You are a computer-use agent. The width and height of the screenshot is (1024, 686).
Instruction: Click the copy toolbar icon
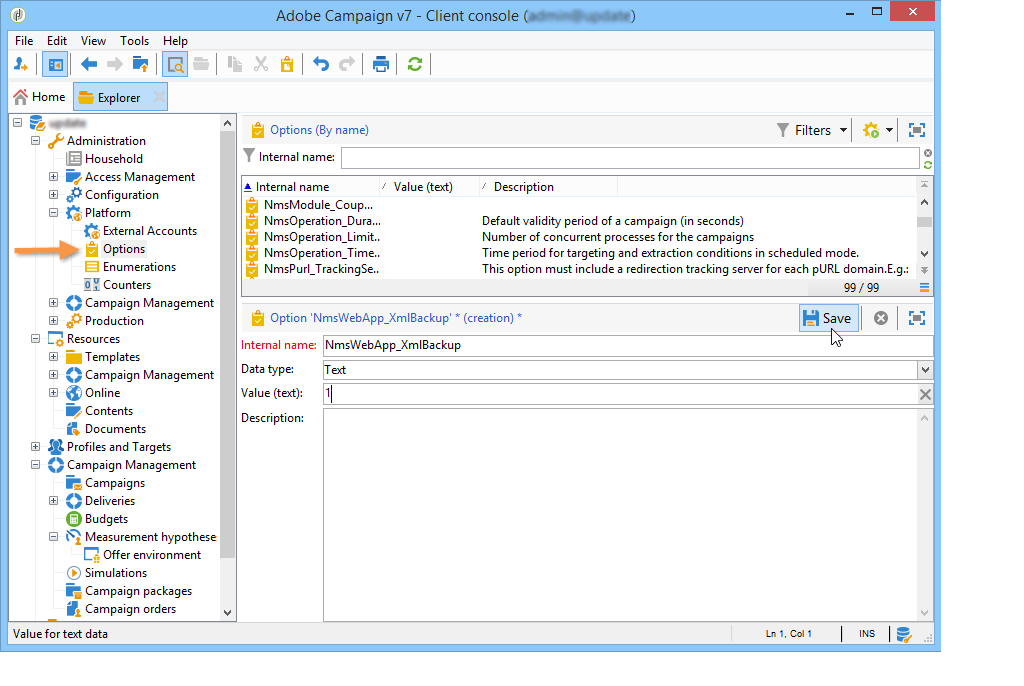pyautogui.click(x=234, y=64)
